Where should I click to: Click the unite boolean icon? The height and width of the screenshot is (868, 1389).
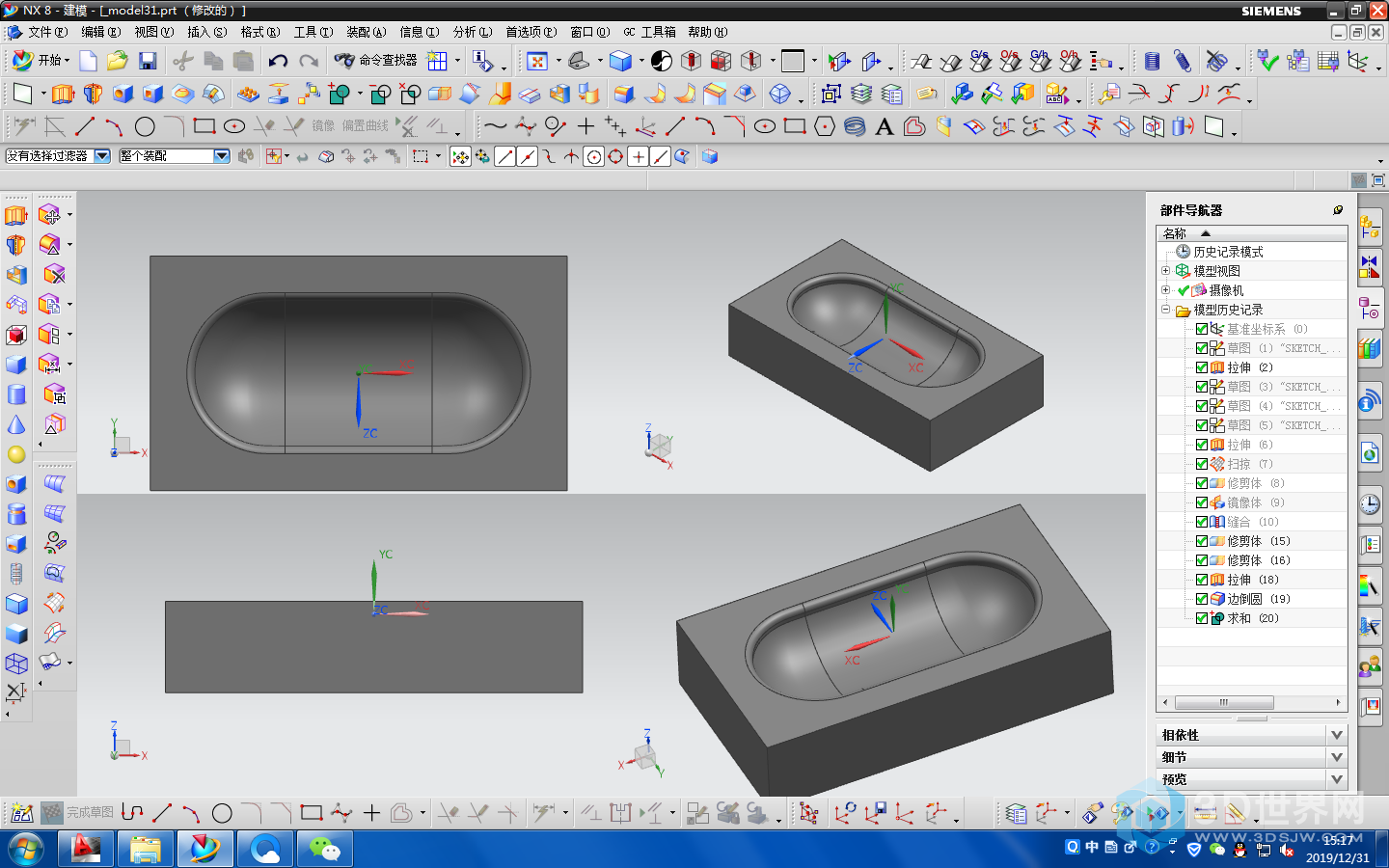coord(340,95)
